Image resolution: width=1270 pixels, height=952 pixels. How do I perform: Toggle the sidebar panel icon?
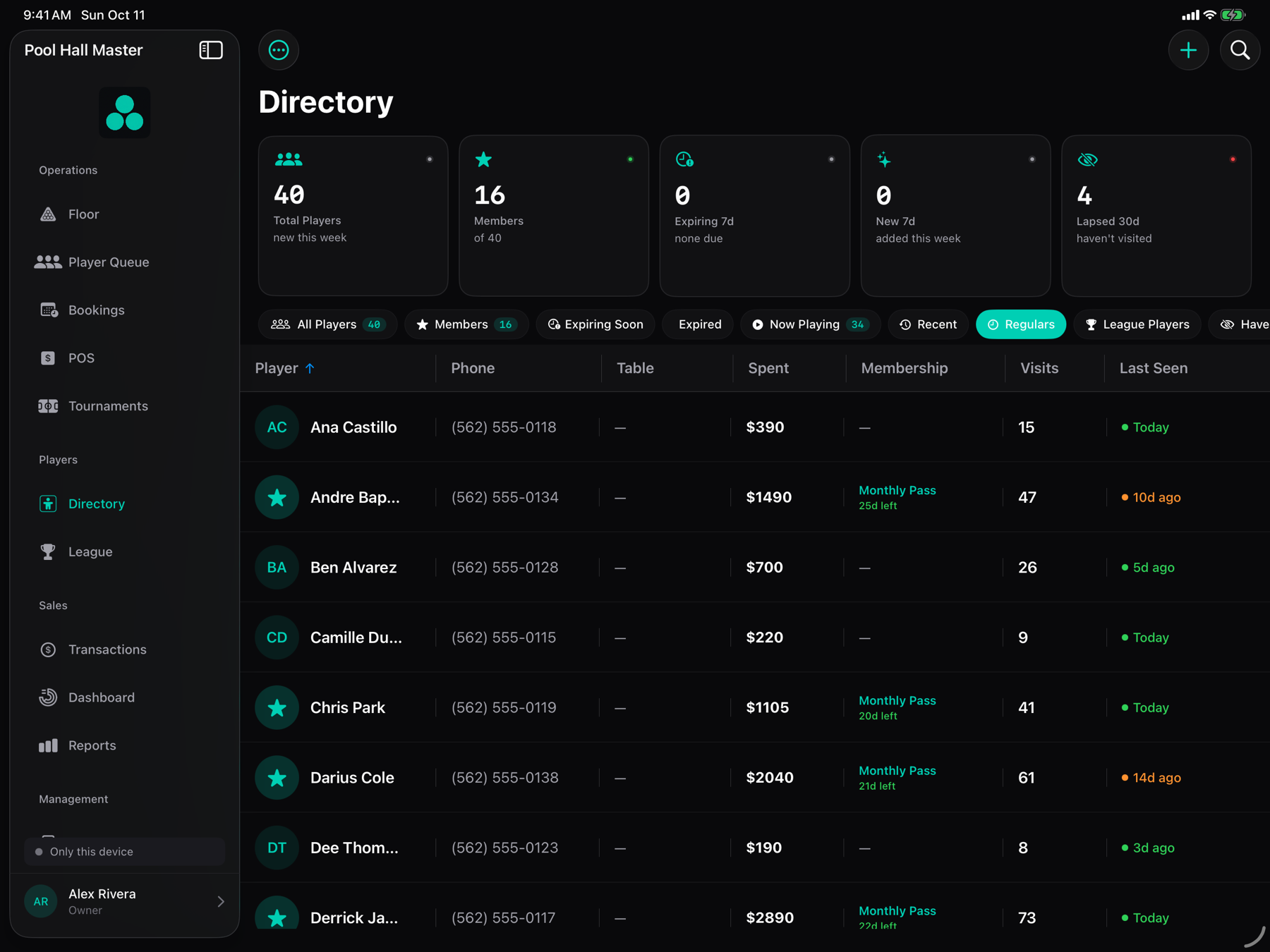coord(211,50)
